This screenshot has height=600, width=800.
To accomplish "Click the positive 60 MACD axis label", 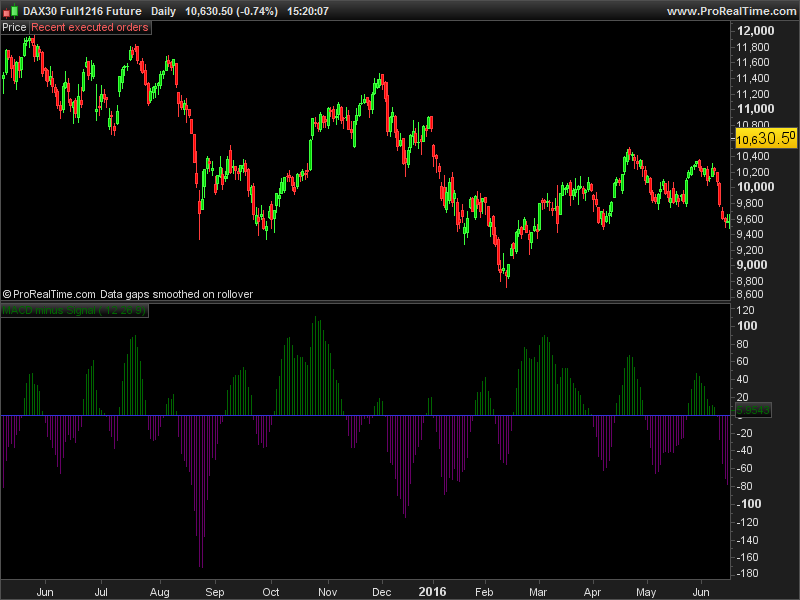I will (742, 361).
